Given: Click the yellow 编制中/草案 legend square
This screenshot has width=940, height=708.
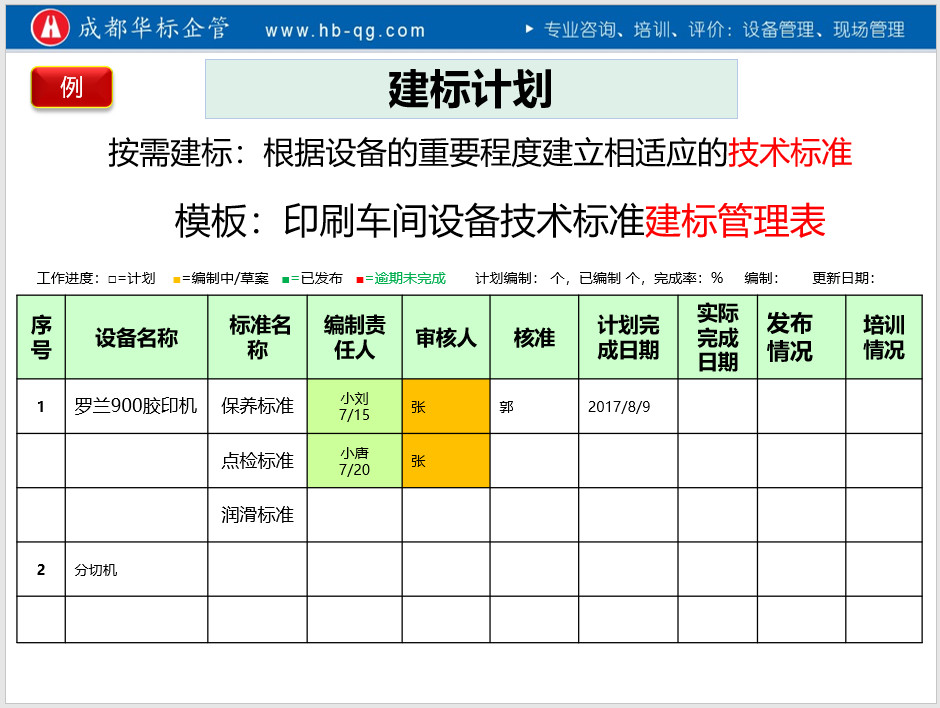Looking at the screenshot, I should 176,279.
